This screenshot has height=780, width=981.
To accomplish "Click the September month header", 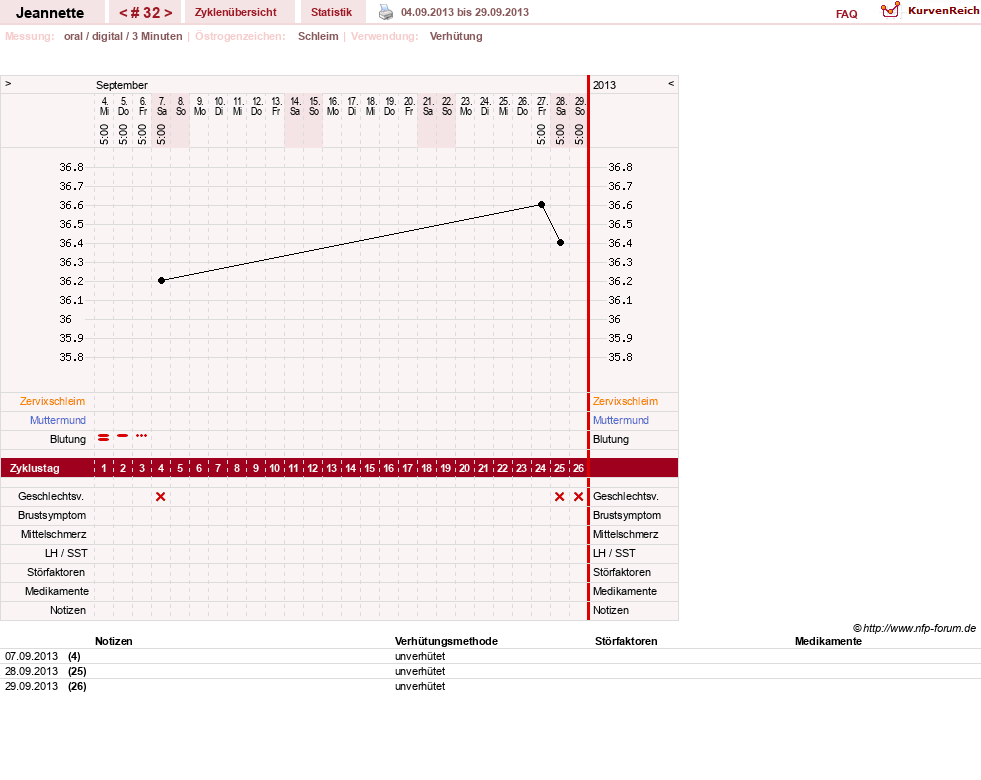I will point(122,85).
